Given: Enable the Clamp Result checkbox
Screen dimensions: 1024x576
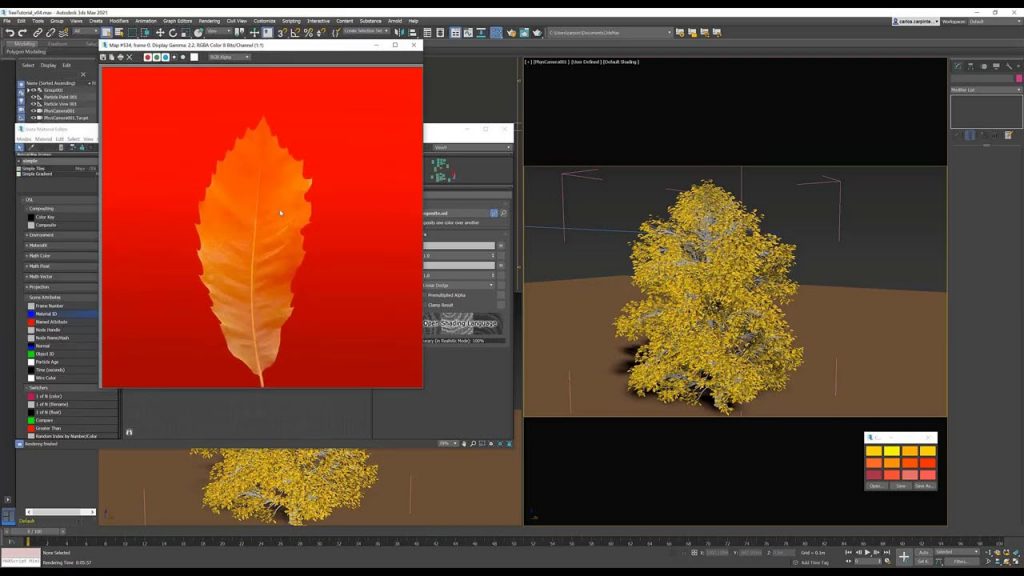Looking at the screenshot, I should (x=426, y=306).
